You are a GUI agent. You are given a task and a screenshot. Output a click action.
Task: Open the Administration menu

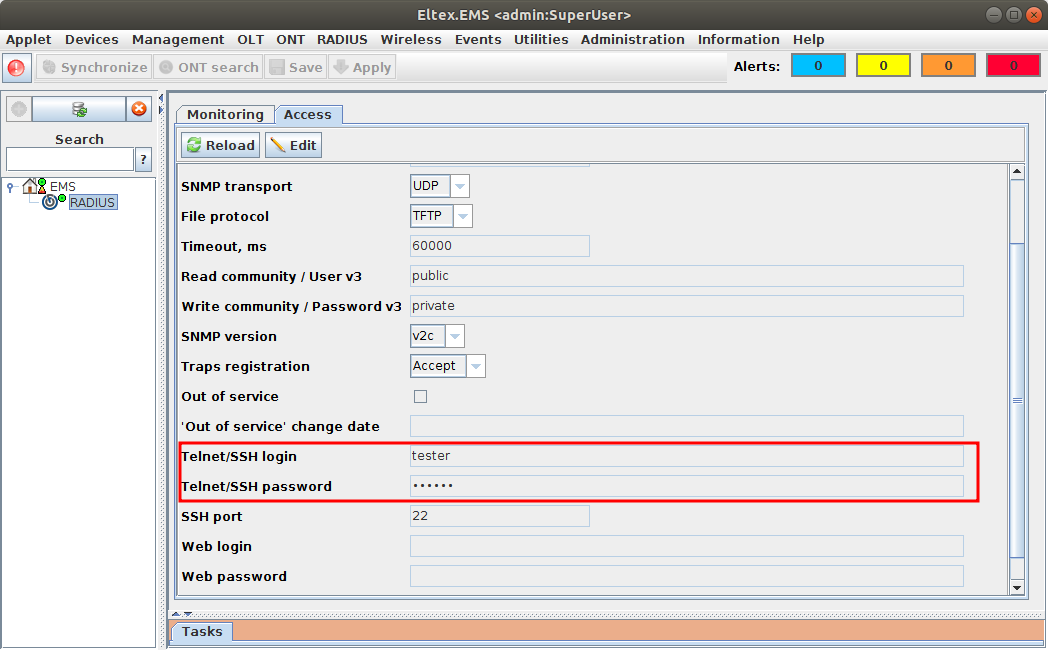(632, 39)
